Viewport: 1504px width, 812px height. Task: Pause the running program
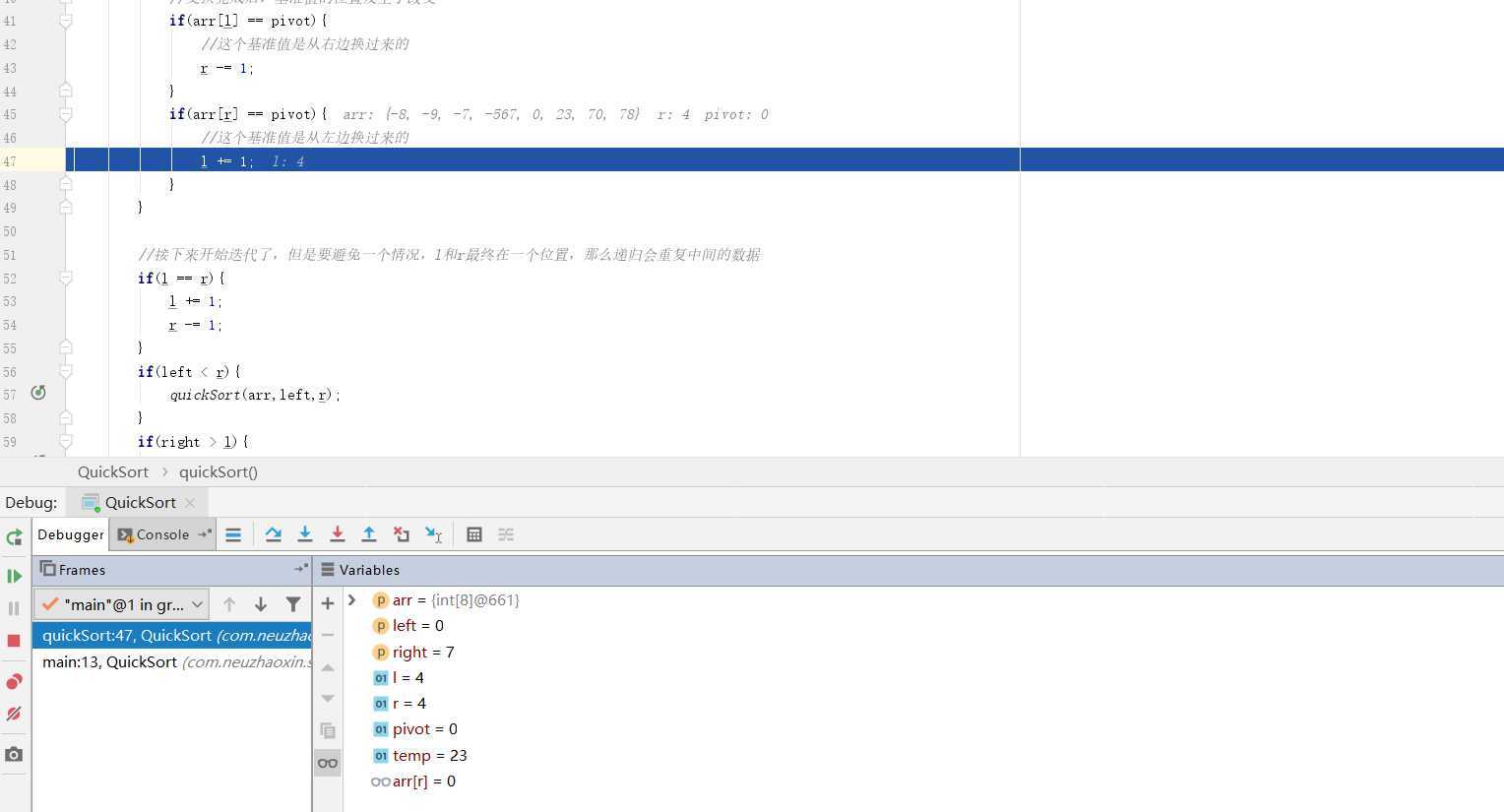pos(14,608)
